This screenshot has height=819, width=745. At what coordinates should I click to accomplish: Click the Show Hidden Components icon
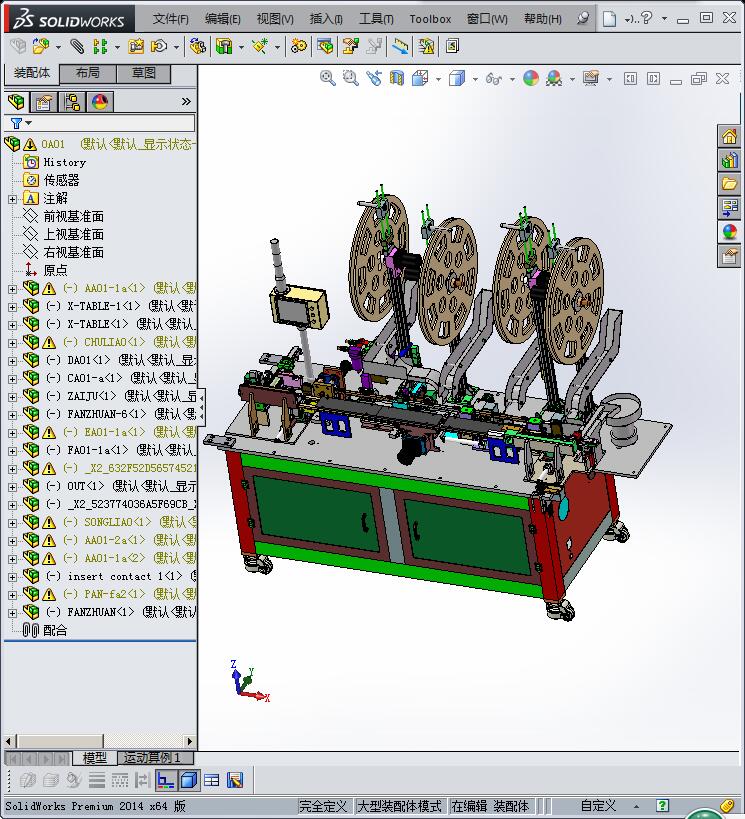(197, 46)
